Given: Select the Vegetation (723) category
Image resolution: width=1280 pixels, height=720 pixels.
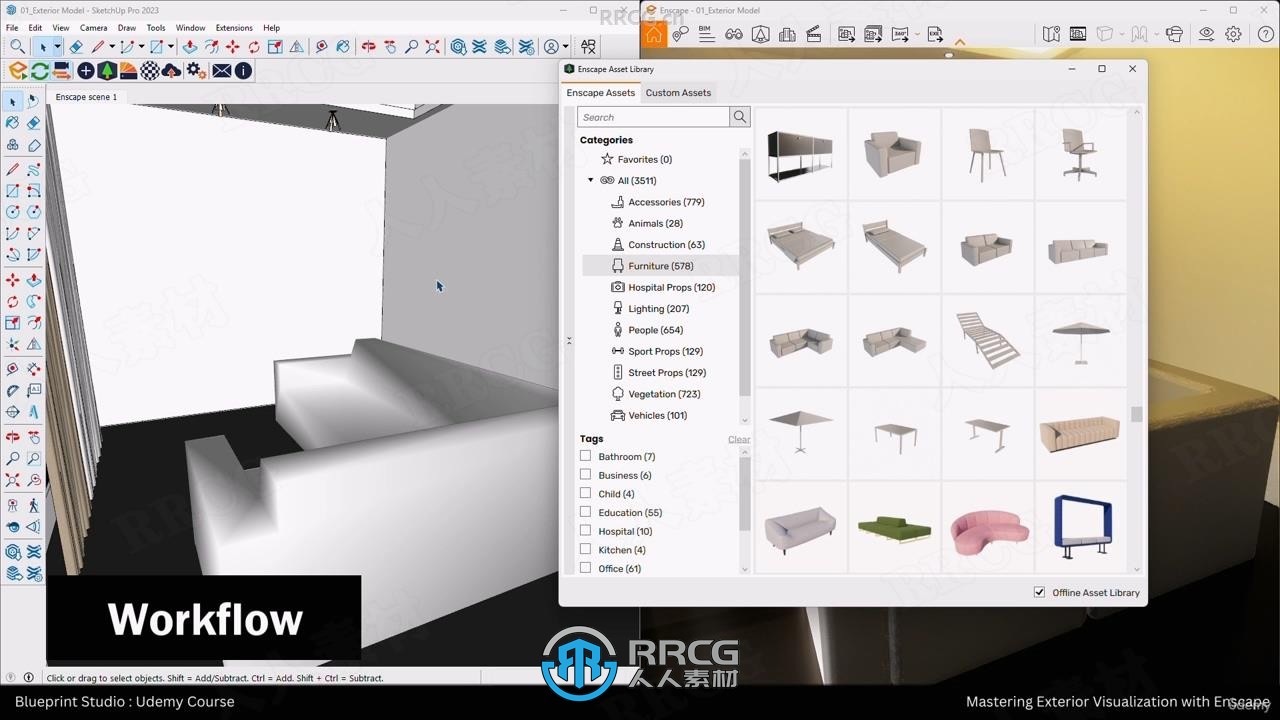Looking at the screenshot, I should (664, 394).
